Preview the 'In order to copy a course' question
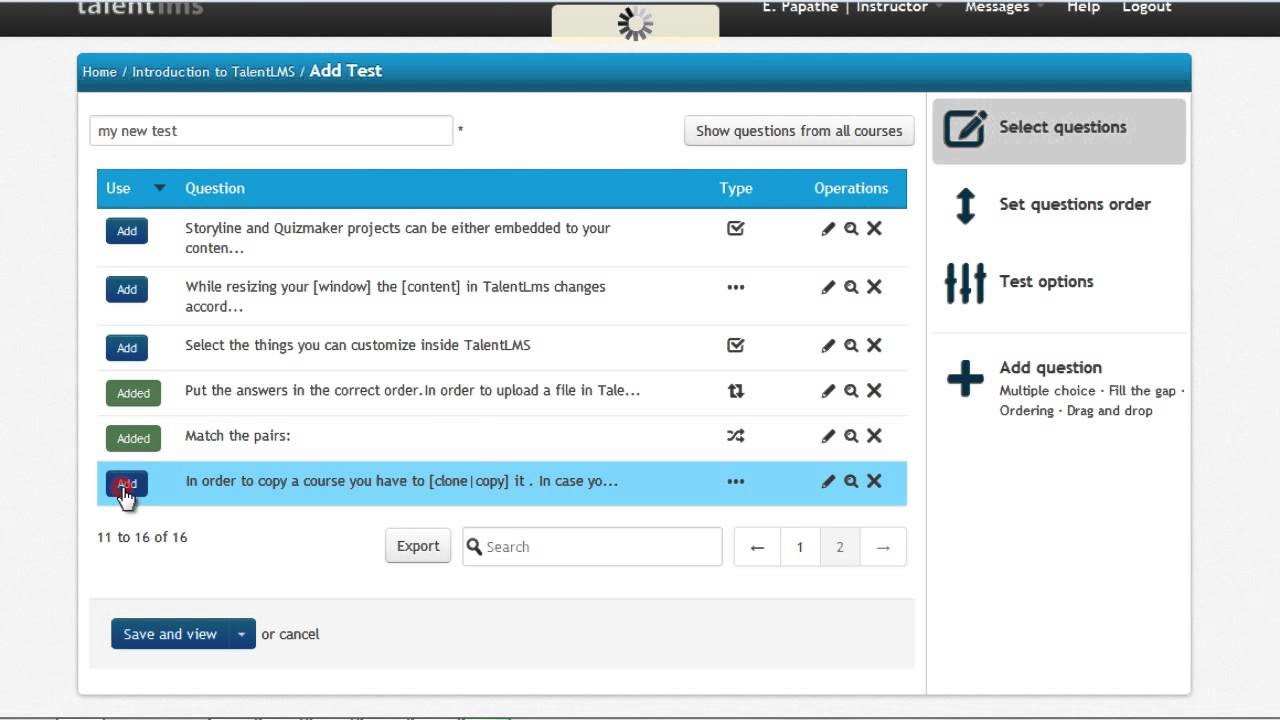This screenshot has width=1280, height=720. 851,481
